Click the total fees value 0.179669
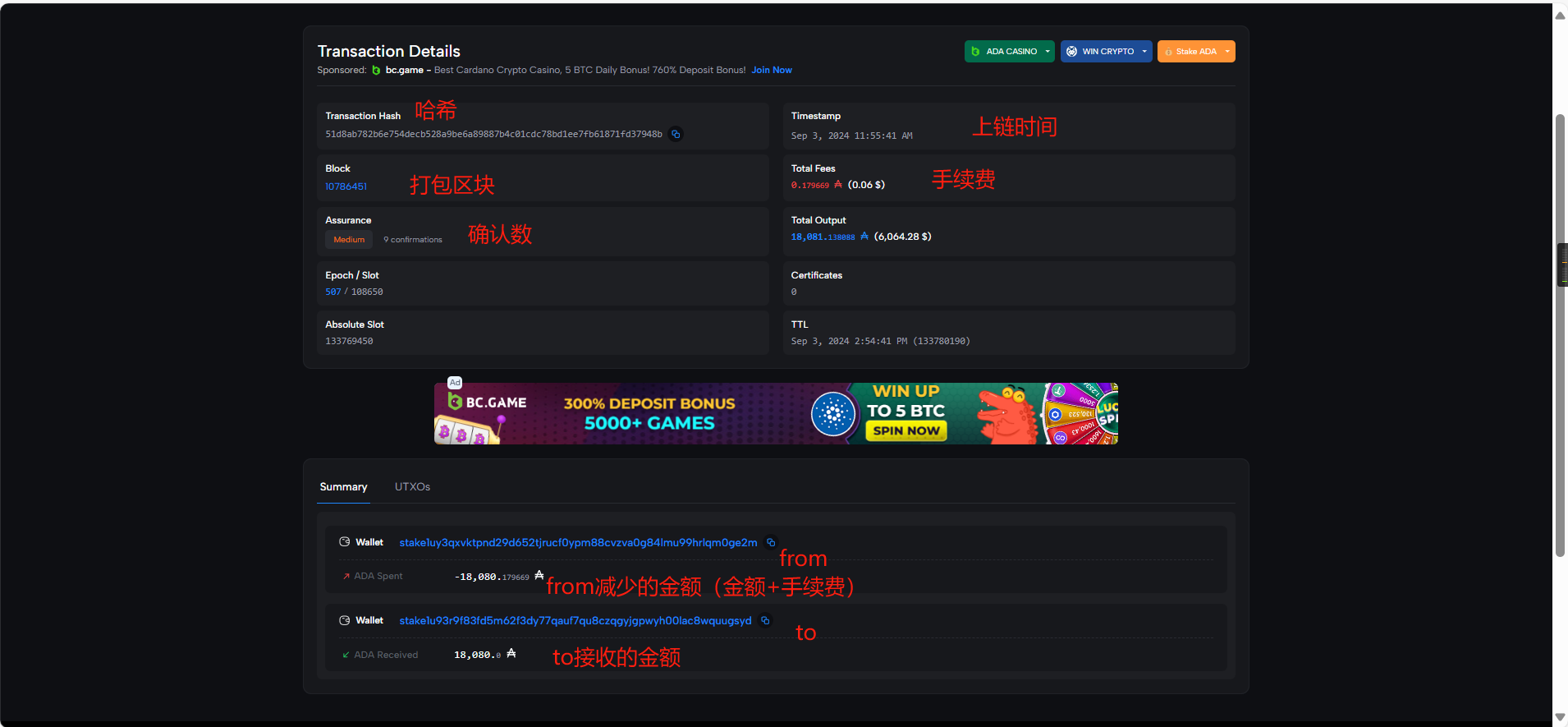1568x727 pixels. point(809,185)
